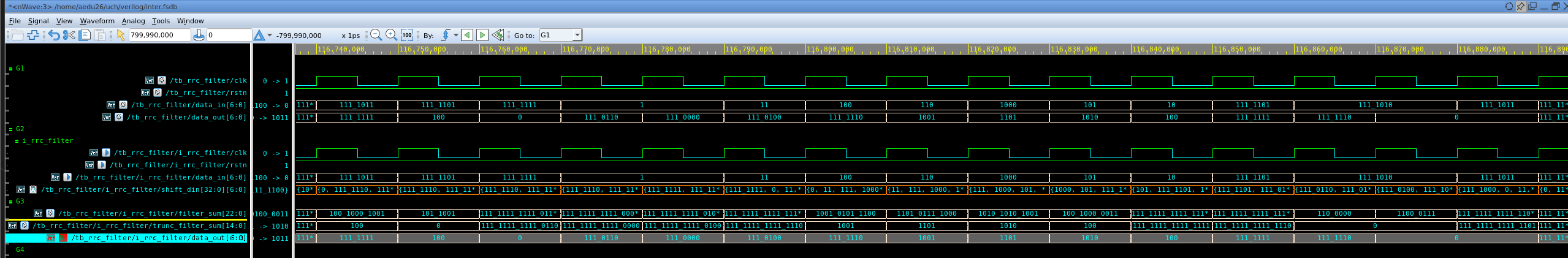Image resolution: width=1568 pixels, height=258 pixels.
Task: Click 116,800,000 tick on time ruler
Action: tap(831, 49)
